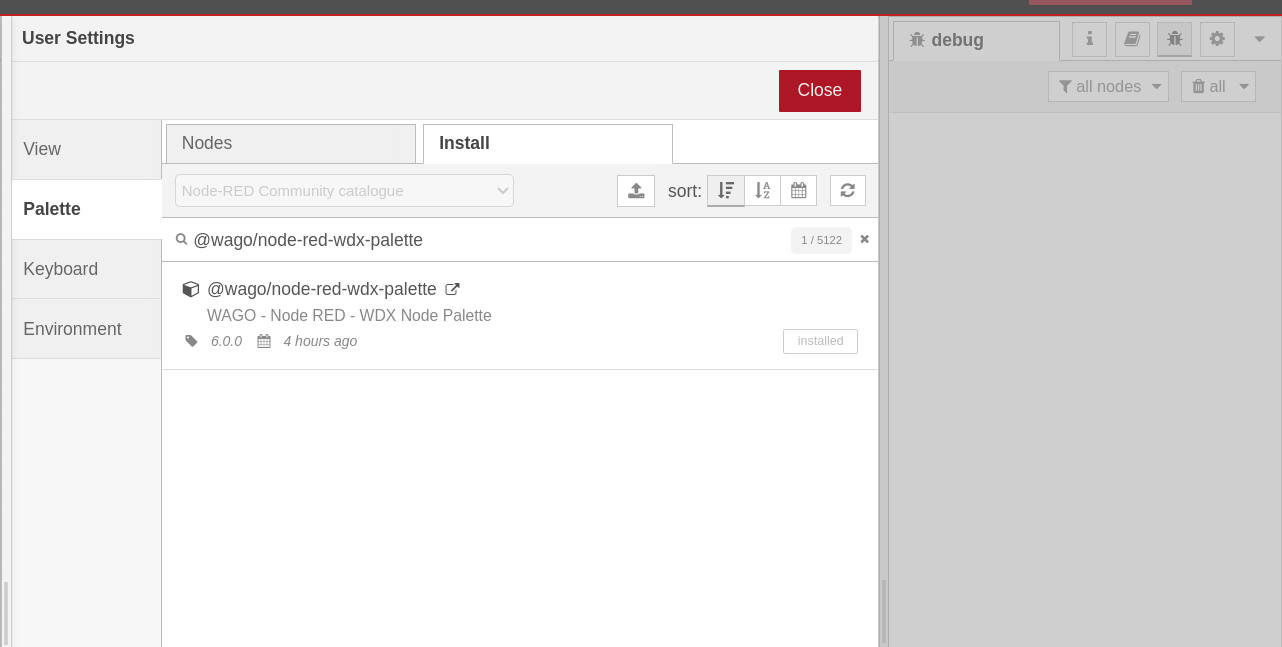1282x647 pixels.
Task: Open the clear all debug messages dropdown
Action: point(1218,86)
